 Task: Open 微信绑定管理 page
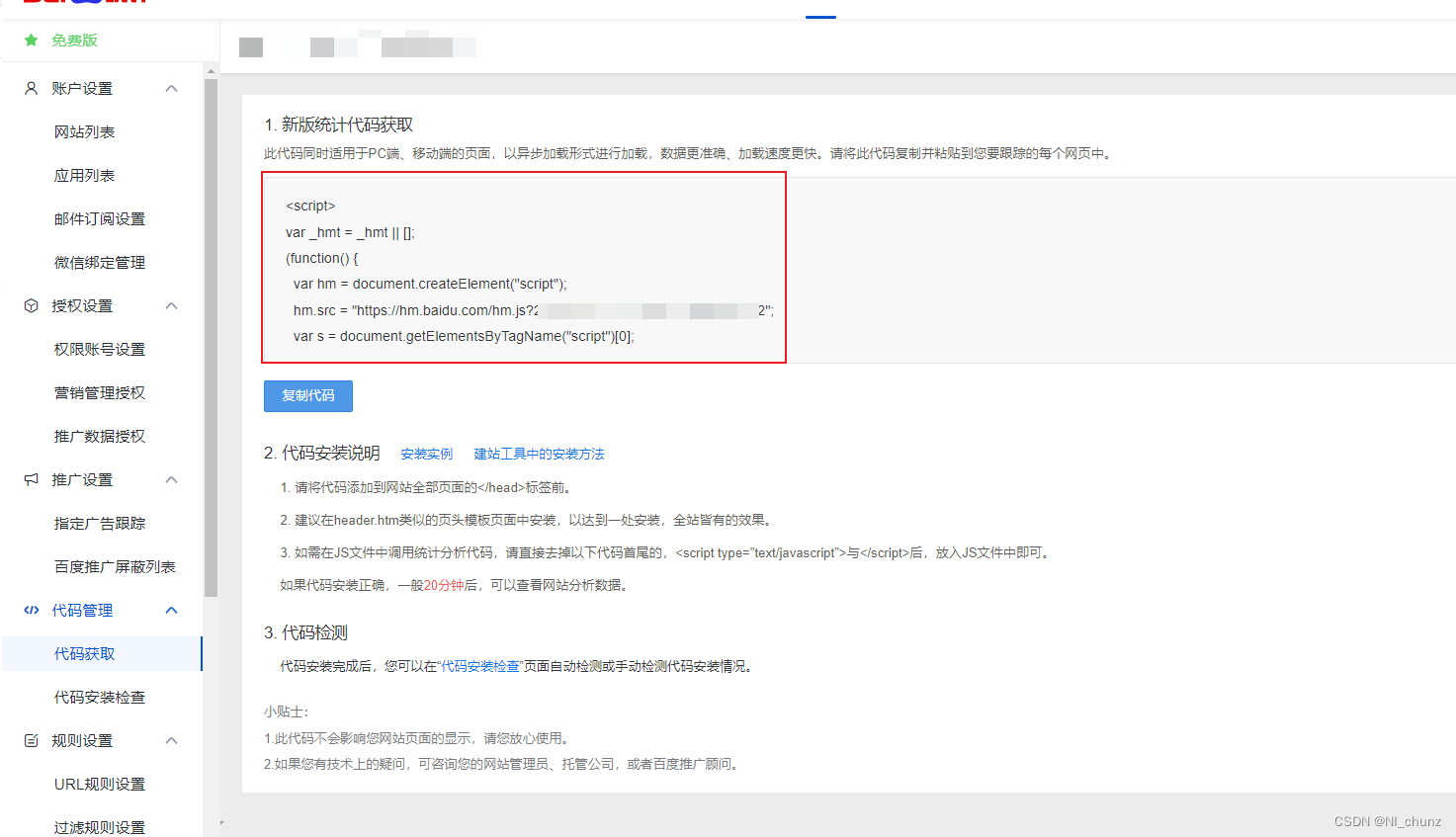pos(99,262)
